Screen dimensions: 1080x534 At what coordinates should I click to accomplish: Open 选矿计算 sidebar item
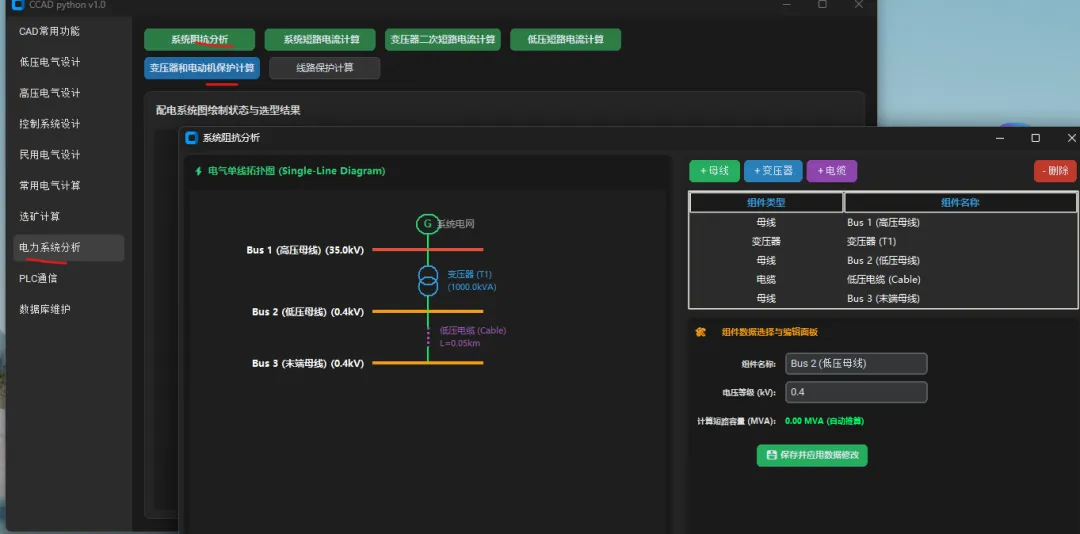[x=40, y=216]
